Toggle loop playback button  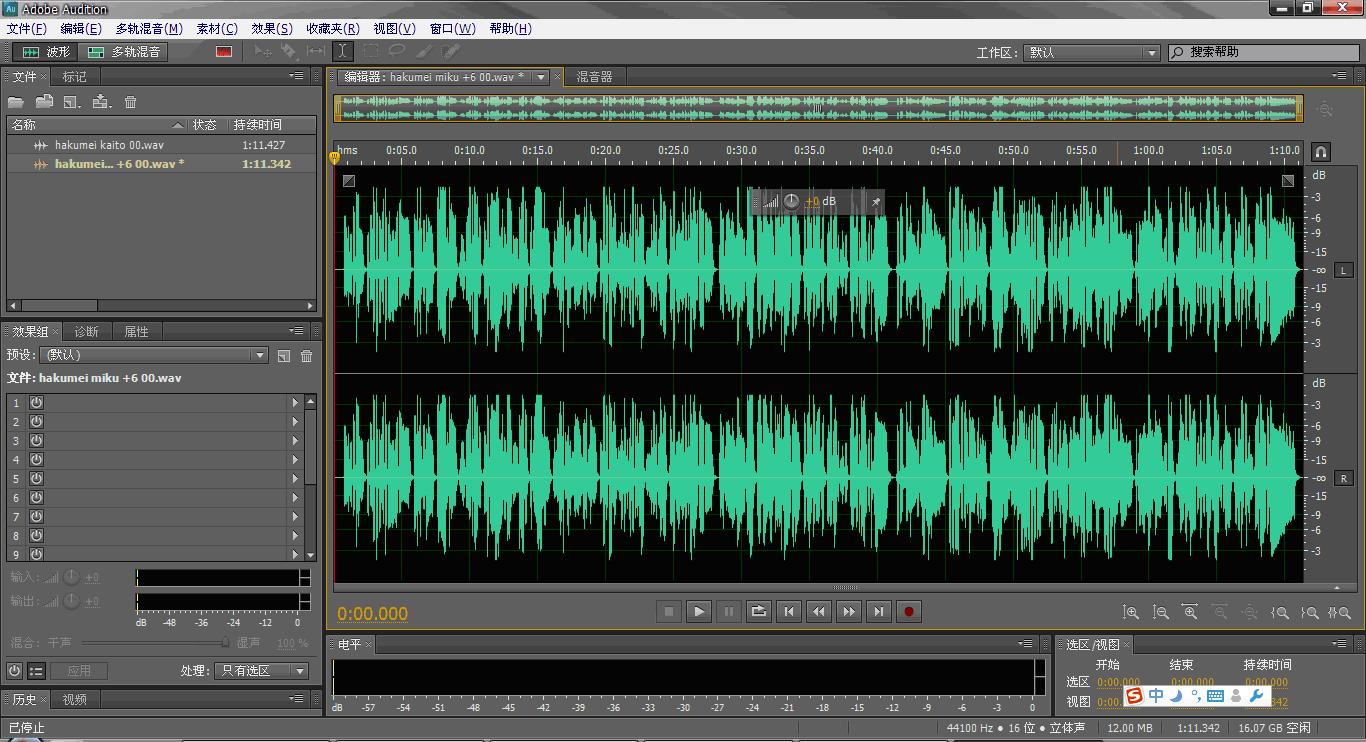coord(759,611)
